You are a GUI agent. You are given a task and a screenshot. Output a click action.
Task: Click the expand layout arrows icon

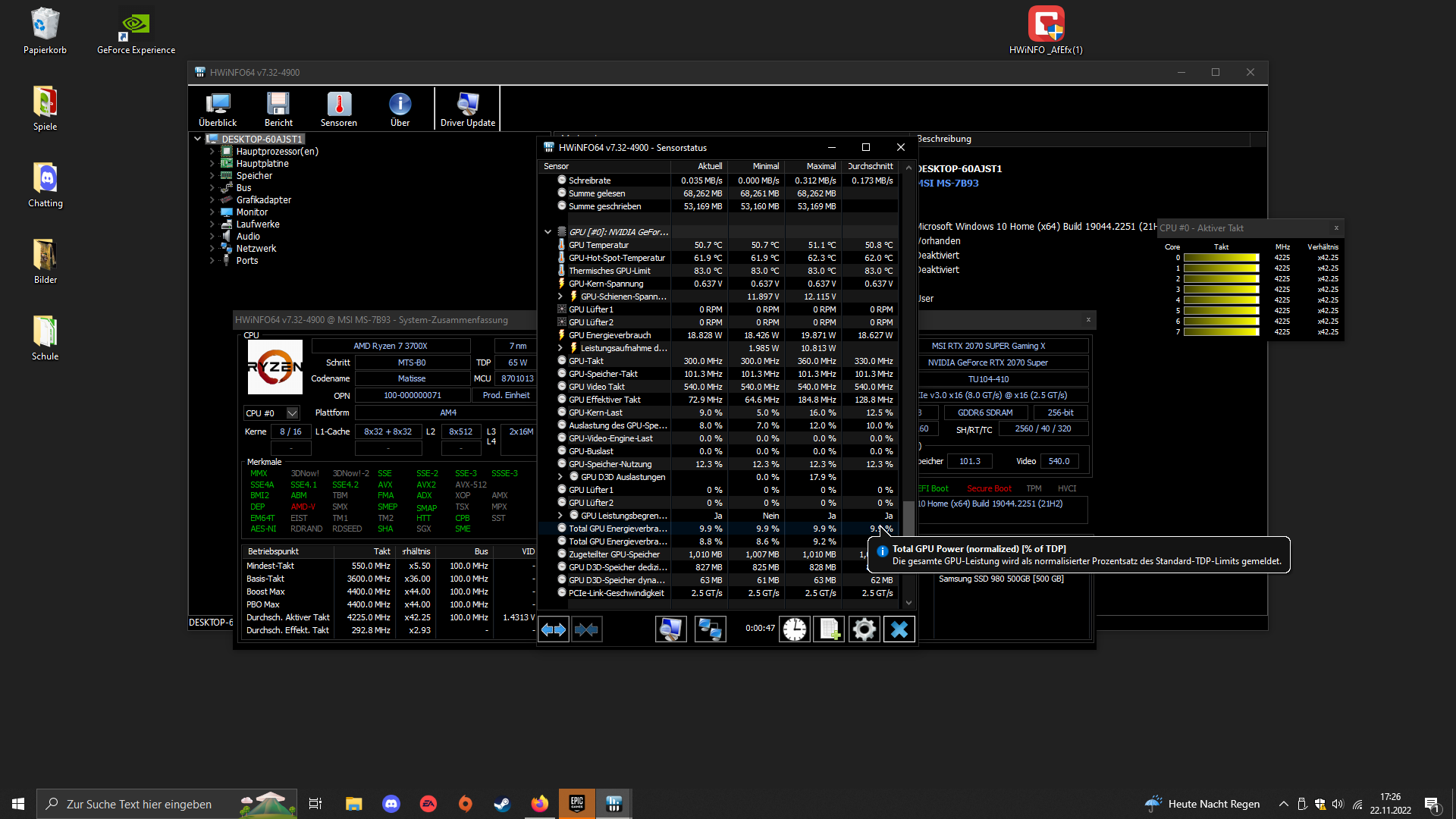tap(554, 629)
